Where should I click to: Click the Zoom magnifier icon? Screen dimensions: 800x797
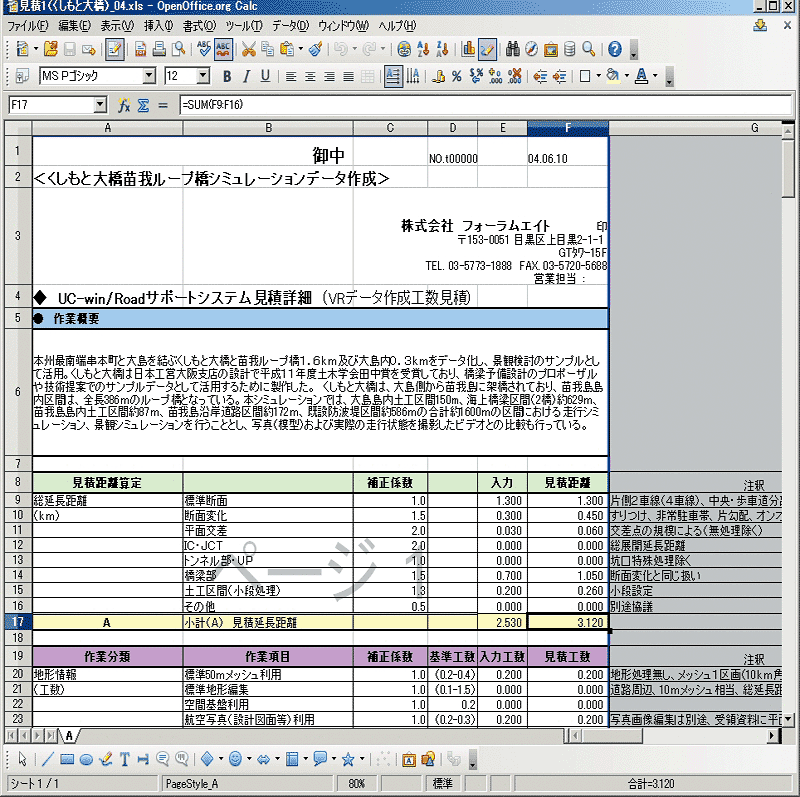pyautogui.click(x=589, y=49)
